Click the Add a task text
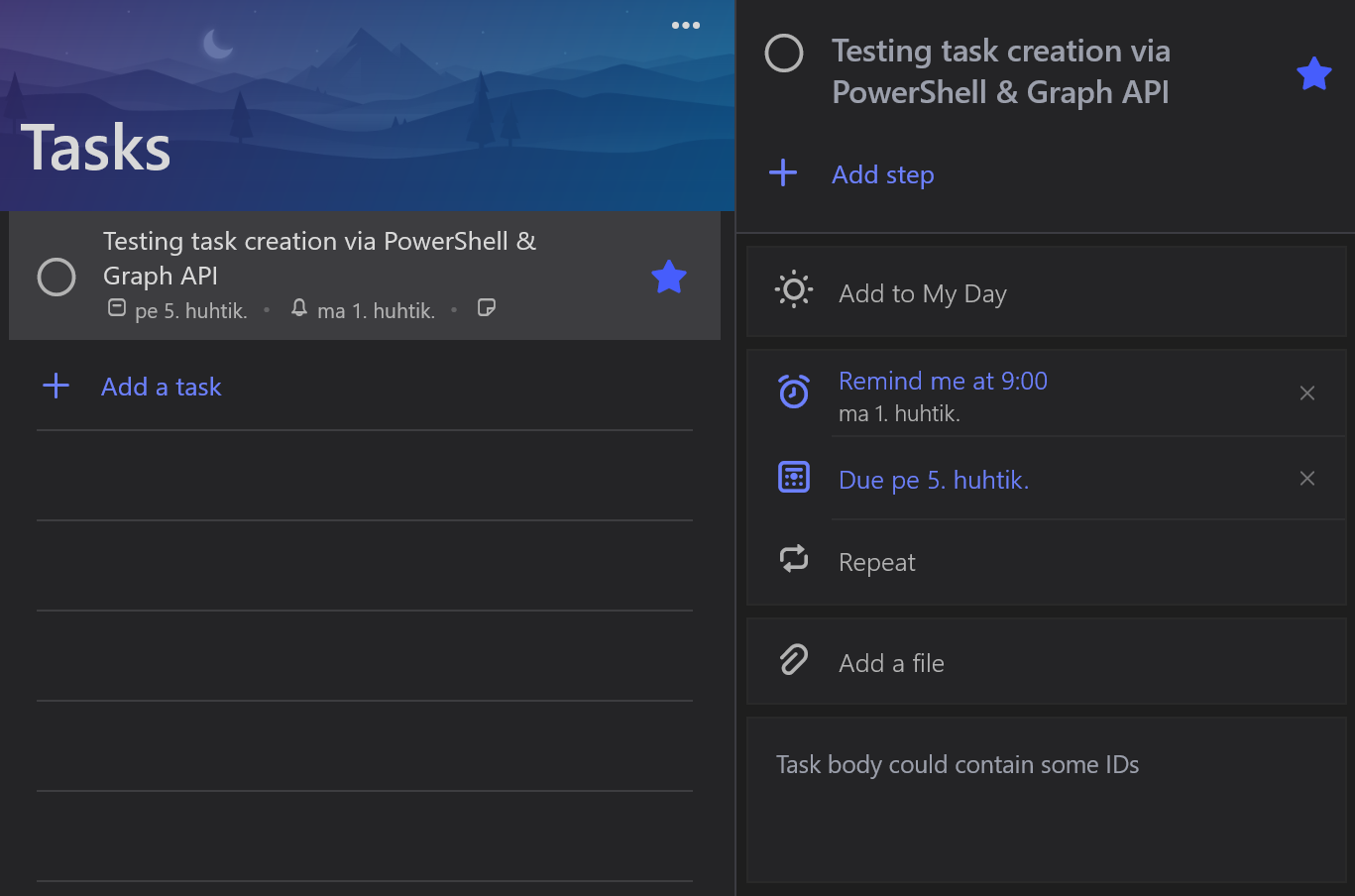The height and width of the screenshot is (896, 1355). 162,387
